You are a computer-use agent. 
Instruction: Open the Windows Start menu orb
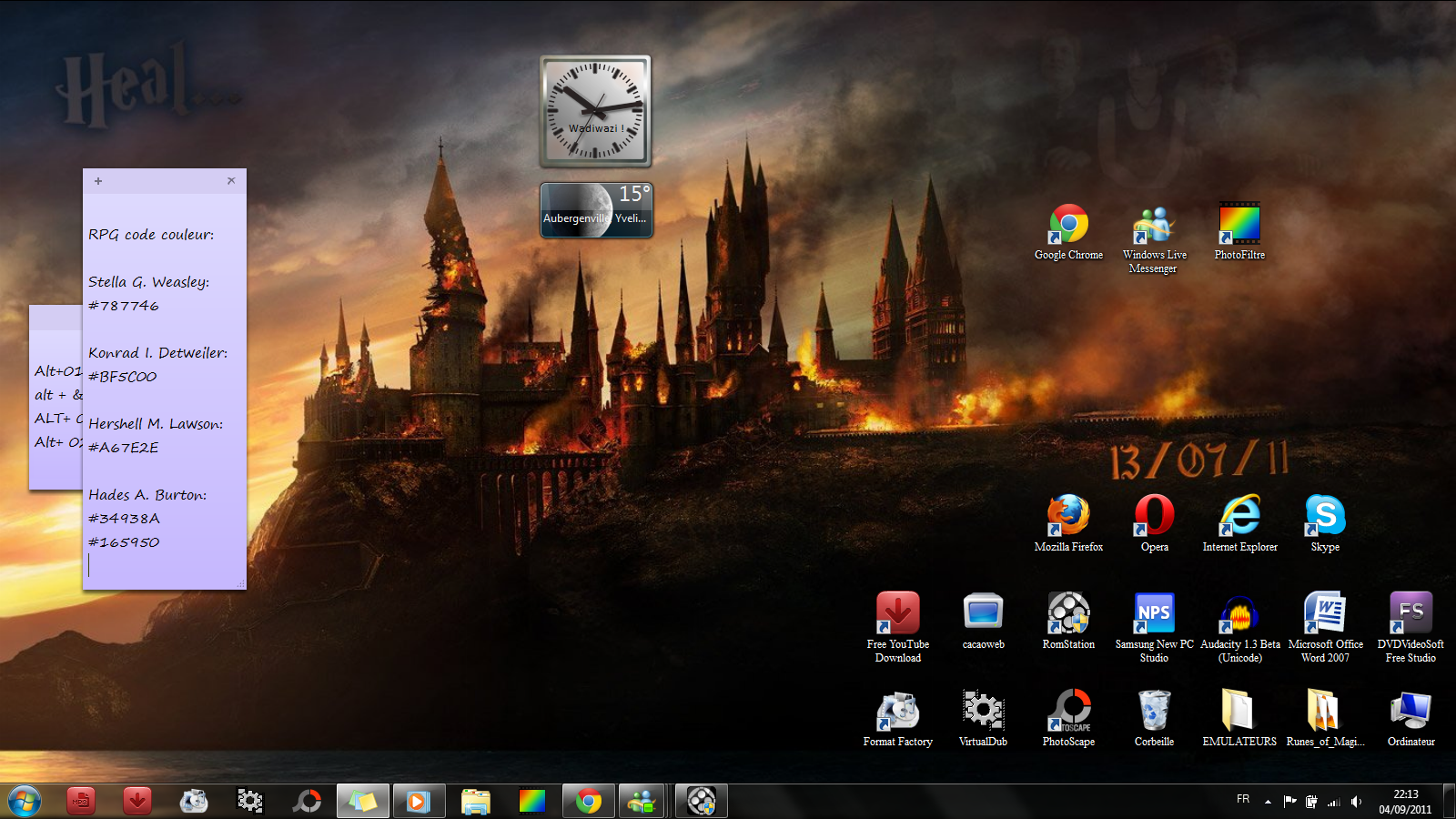(x=25, y=801)
